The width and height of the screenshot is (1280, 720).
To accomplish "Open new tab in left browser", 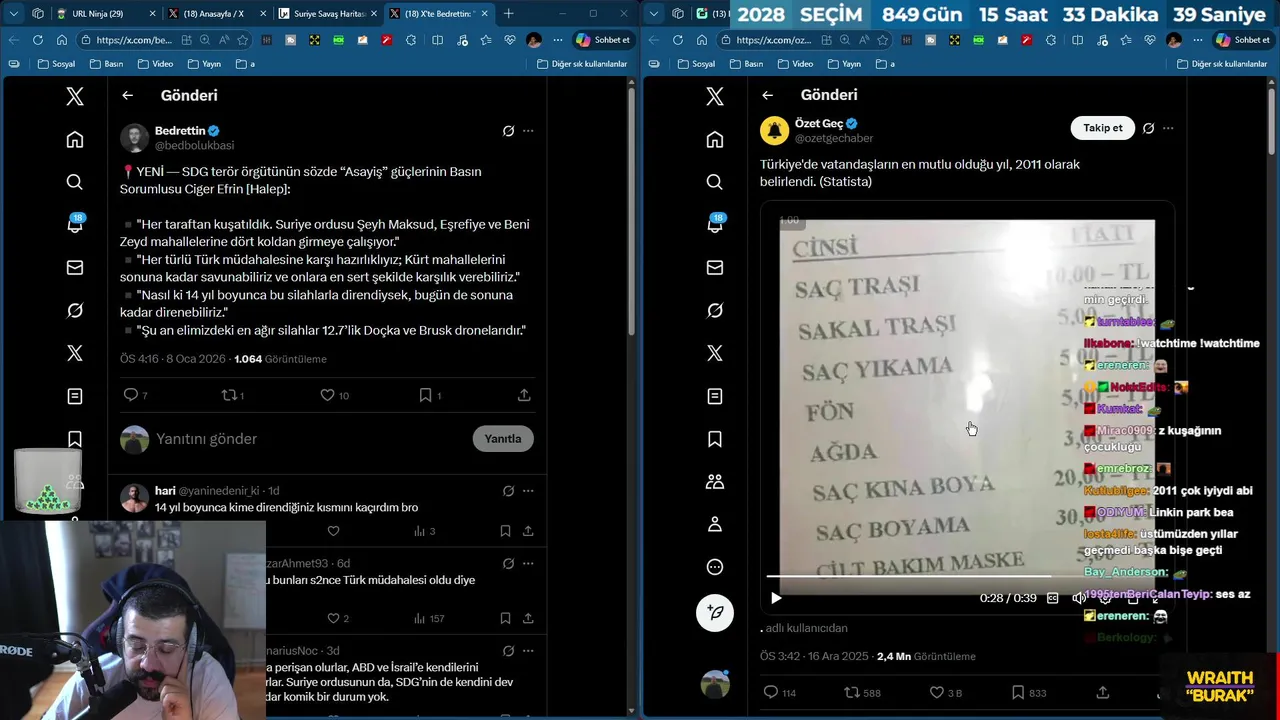I will coord(508,14).
